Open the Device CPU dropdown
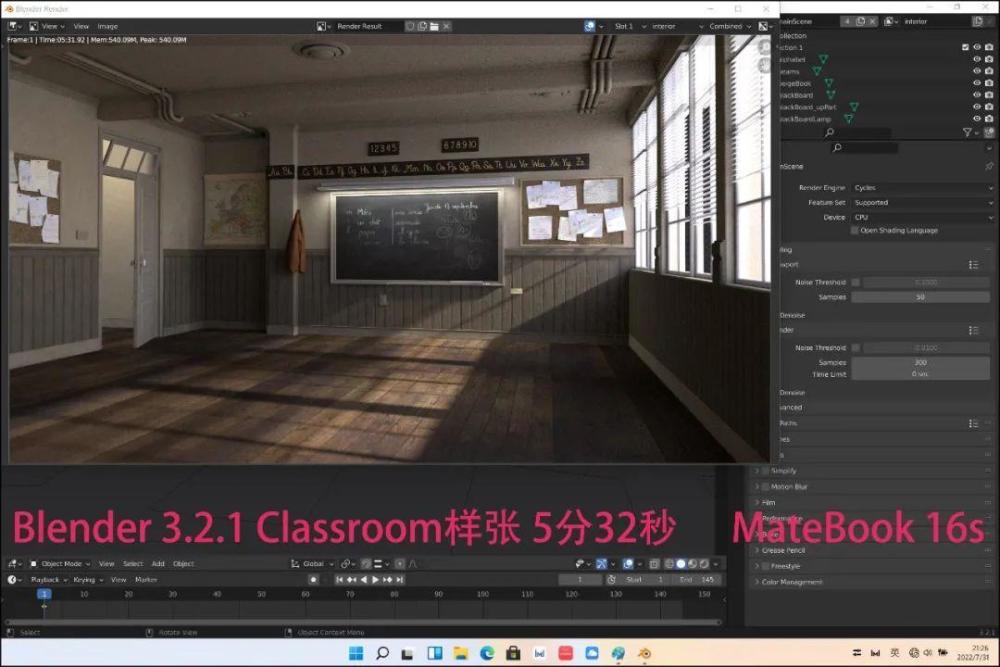The width and height of the screenshot is (1000, 667). tap(923, 217)
